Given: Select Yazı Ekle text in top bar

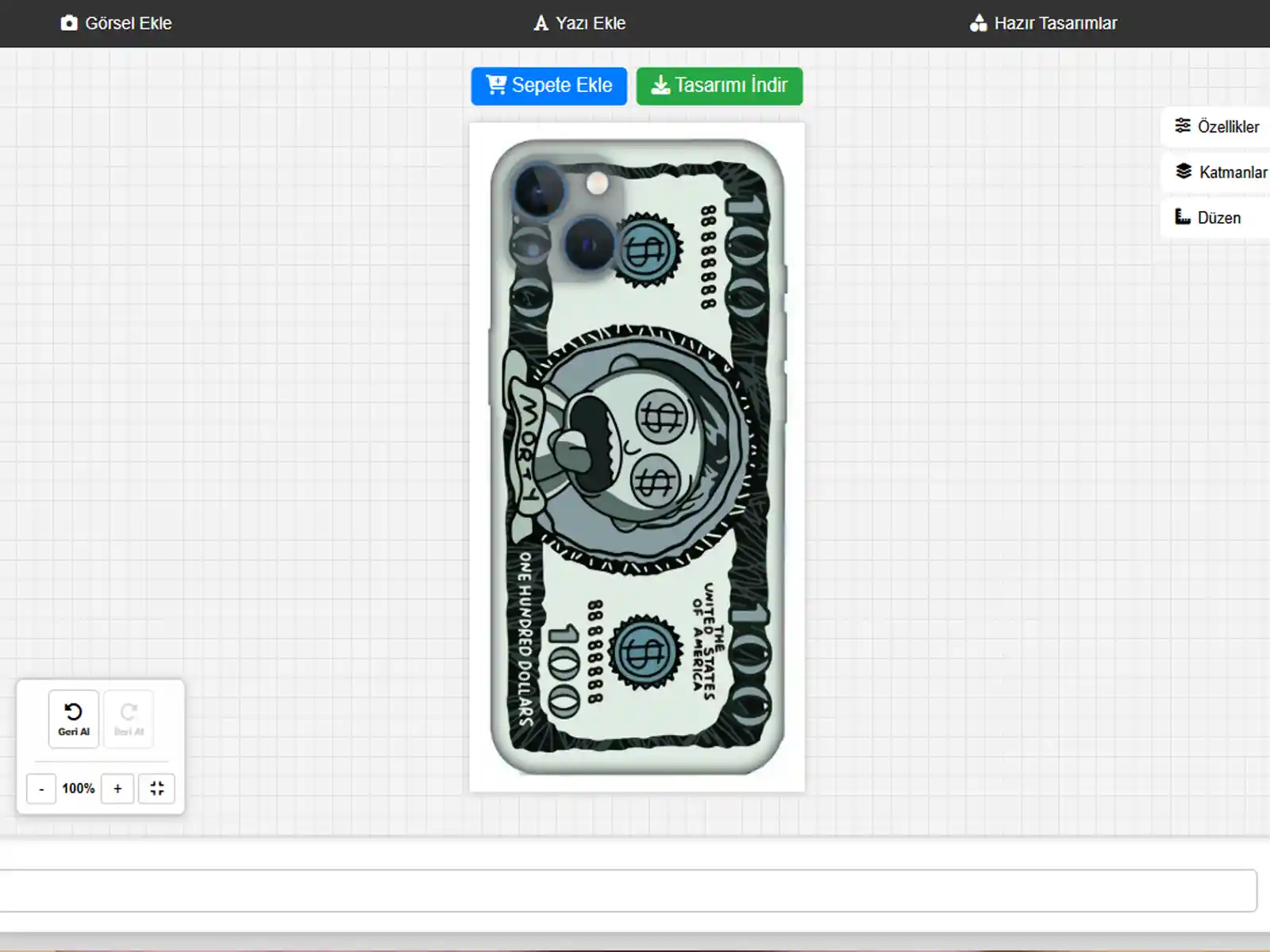Looking at the screenshot, I should (x=591, y=23).
